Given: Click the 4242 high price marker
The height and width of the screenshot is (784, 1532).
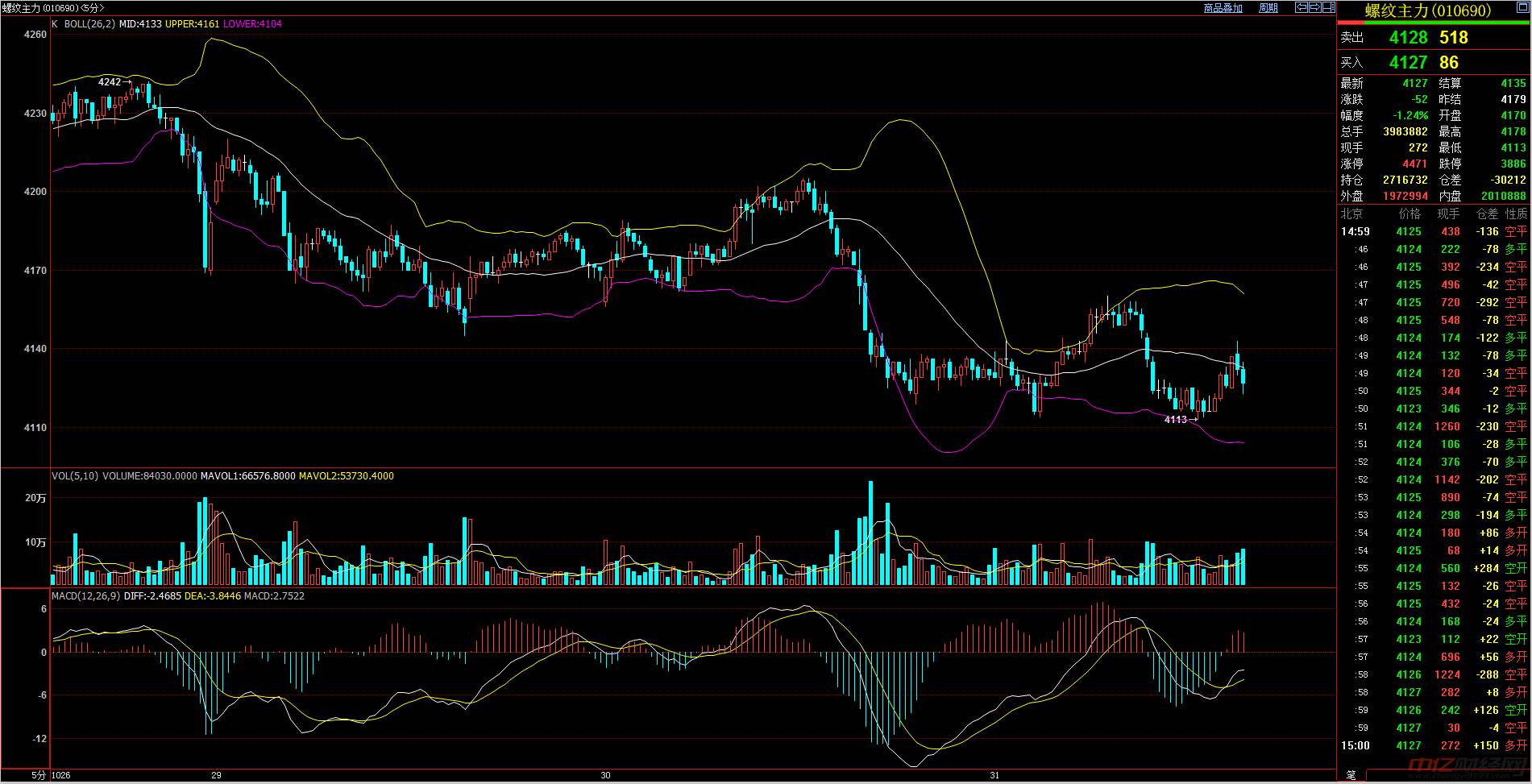Looking at the screenshot, I should click(110, 82).
